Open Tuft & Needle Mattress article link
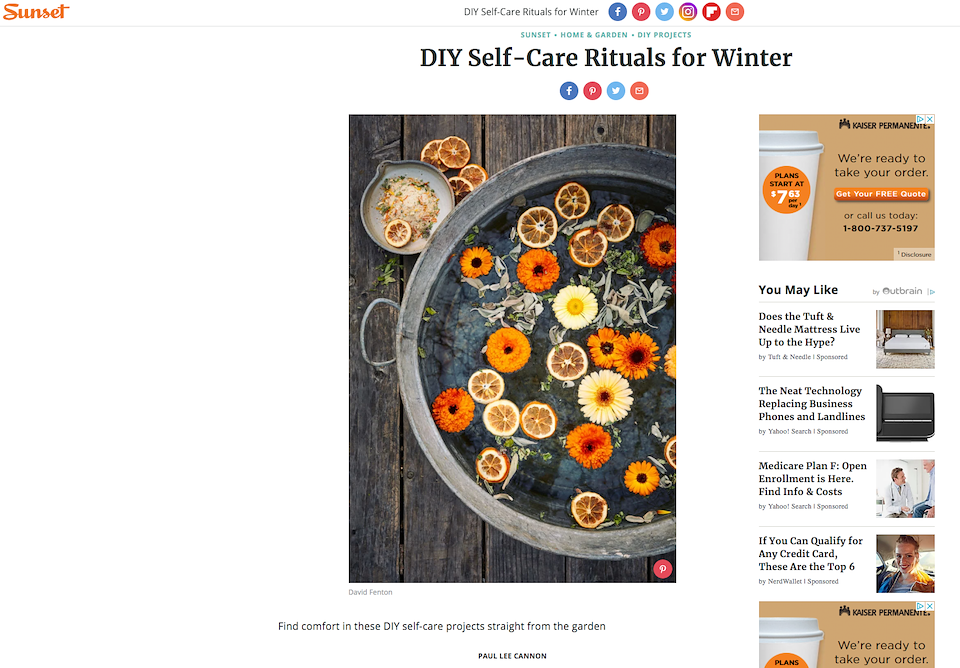Viewport: 960px width, 668px height. (809, 329)
